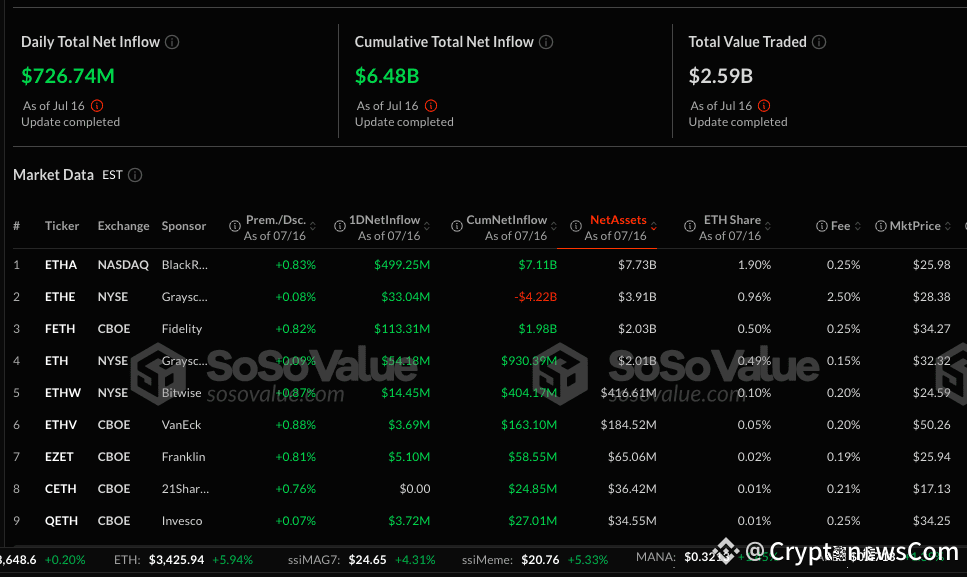
Task: Click info icon next to Market Data EST
Action: pyautogui.click(x=135, y=175)
